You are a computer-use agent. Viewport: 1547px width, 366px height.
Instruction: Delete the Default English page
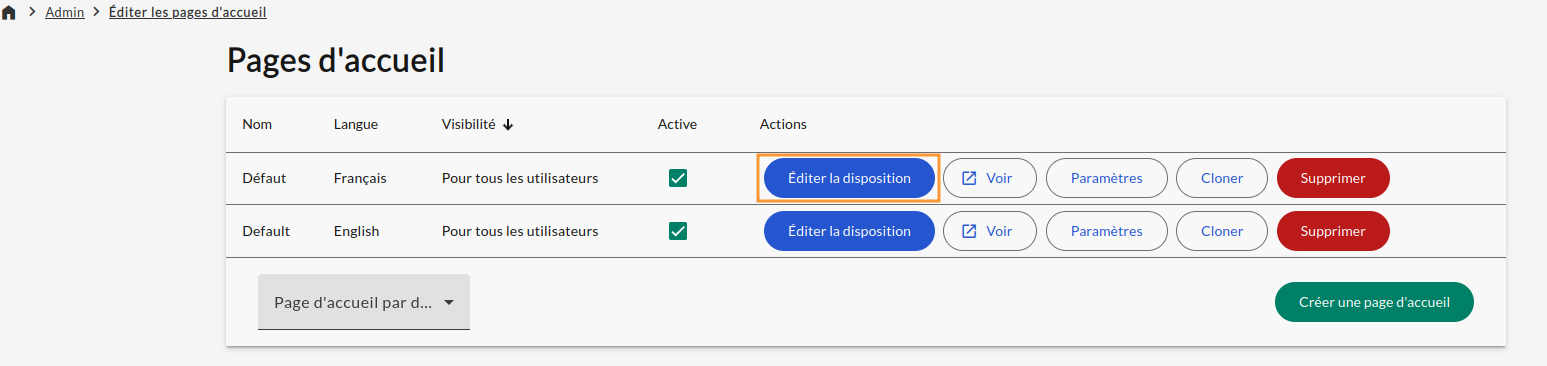click(x=1333, y=231)
